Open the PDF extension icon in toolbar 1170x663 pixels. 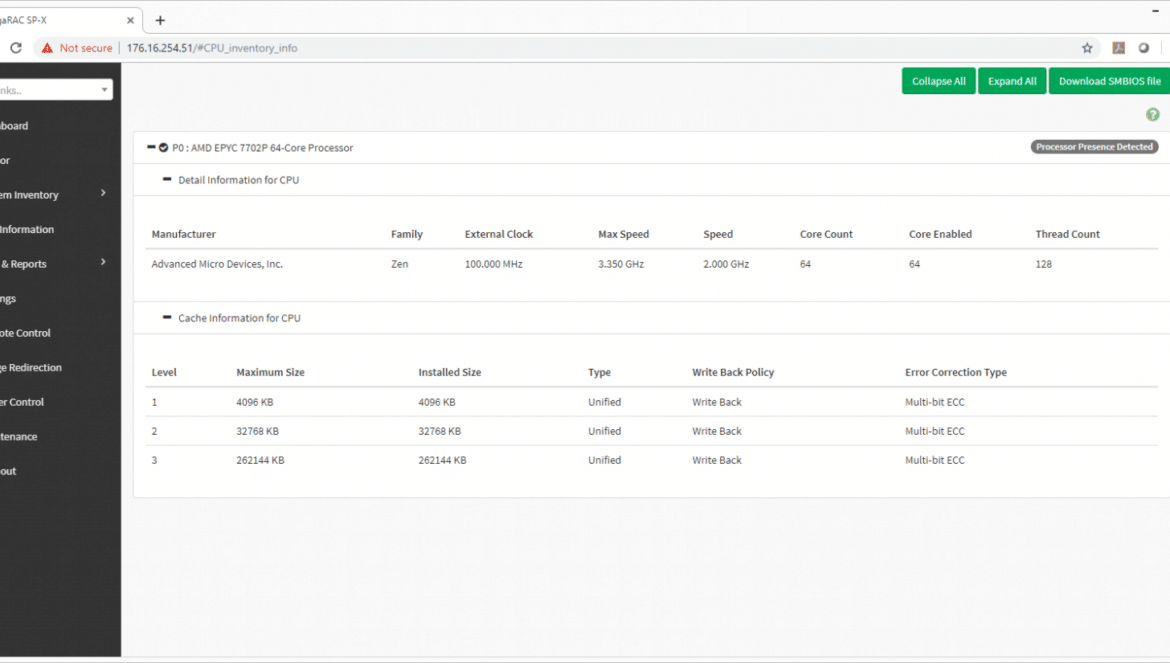(x=1118, y=48)
